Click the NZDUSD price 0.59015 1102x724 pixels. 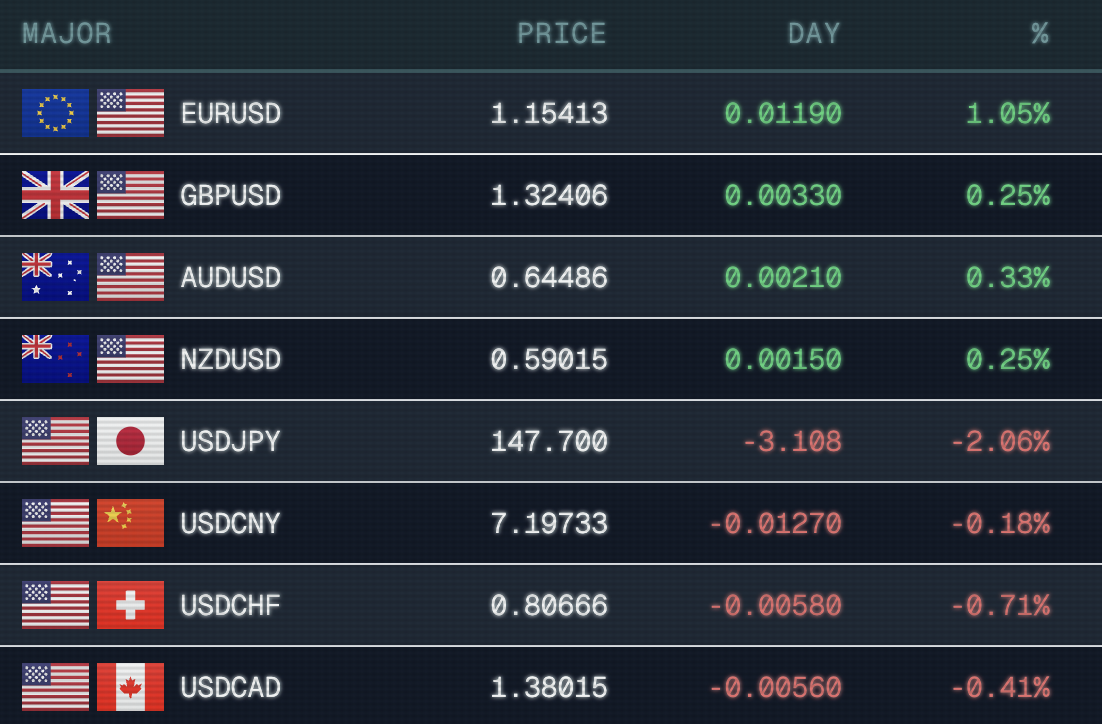coord(549,360)
